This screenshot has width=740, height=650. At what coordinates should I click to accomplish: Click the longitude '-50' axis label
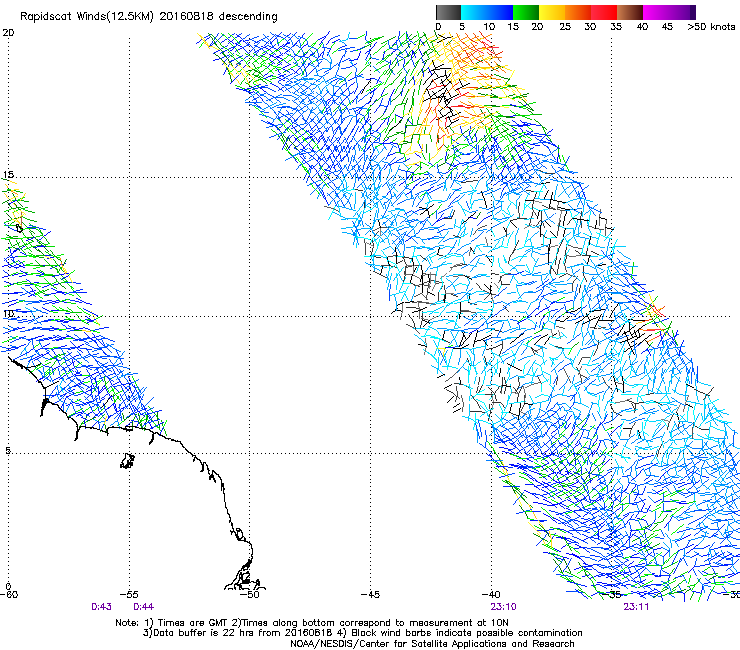(250, 595)
